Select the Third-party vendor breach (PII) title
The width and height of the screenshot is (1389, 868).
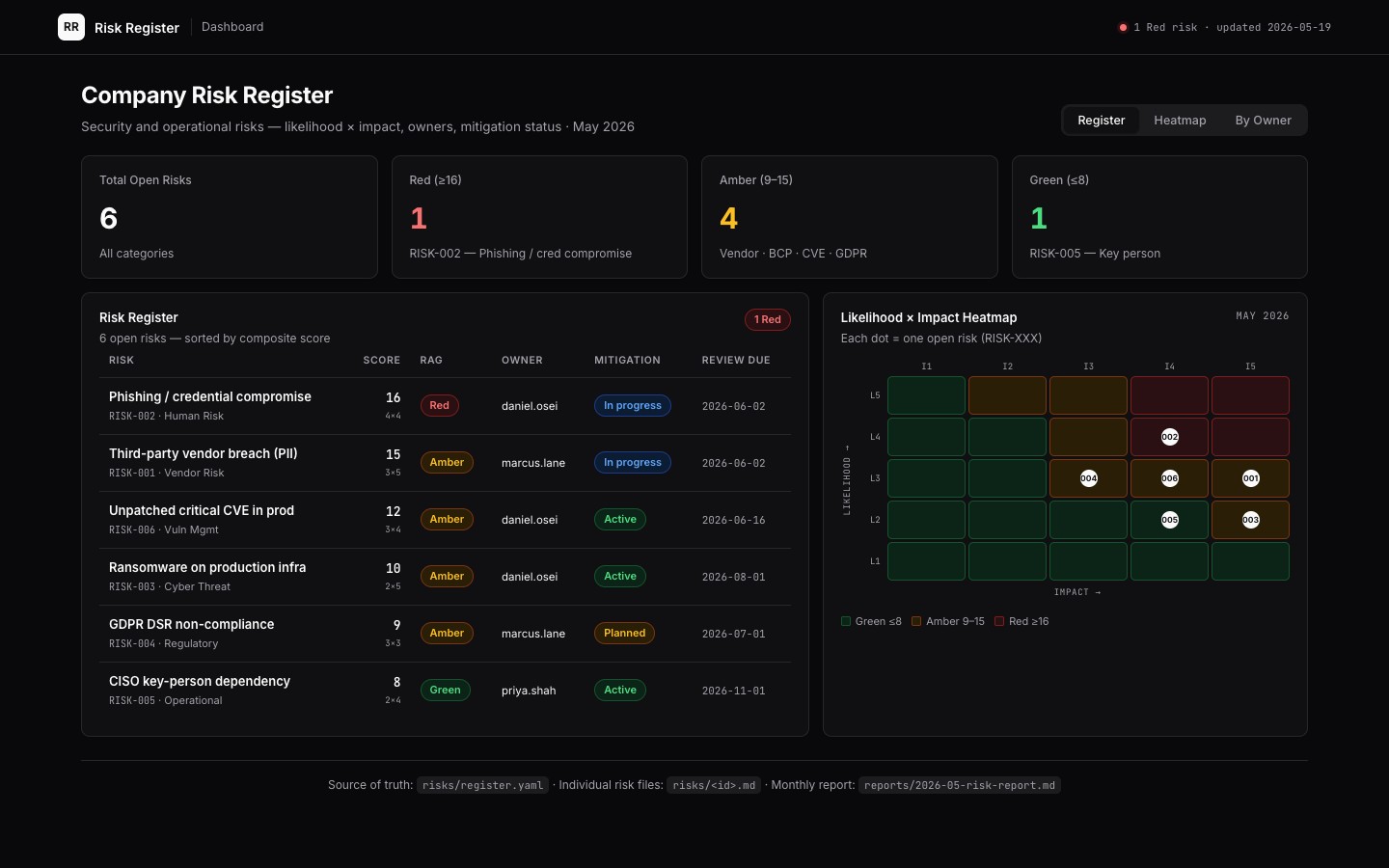[x=204, y=453]
